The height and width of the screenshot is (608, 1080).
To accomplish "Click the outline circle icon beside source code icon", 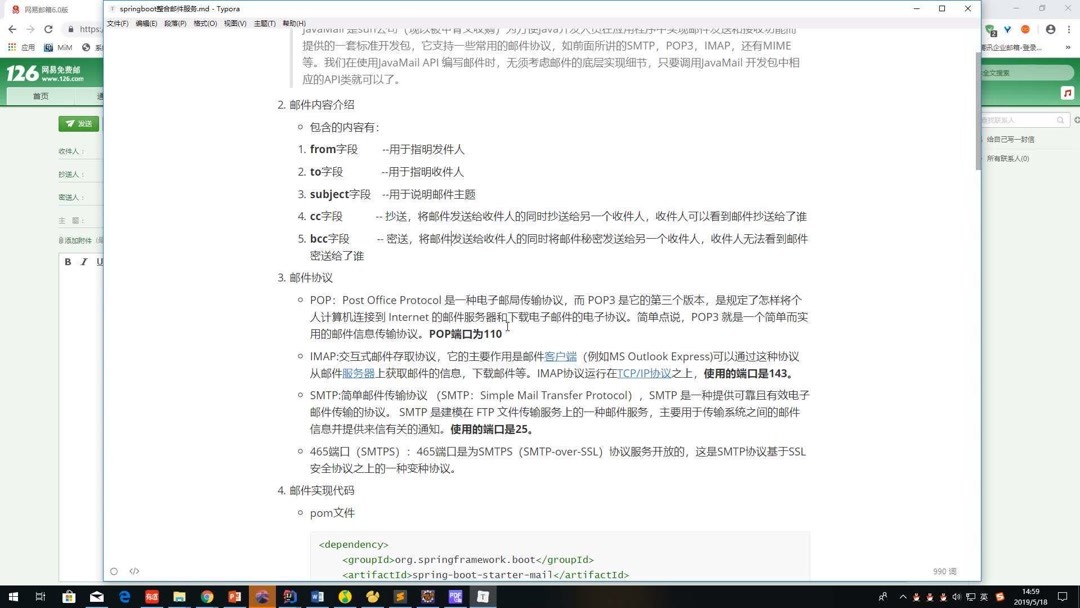I will click(x=114, y=571).
